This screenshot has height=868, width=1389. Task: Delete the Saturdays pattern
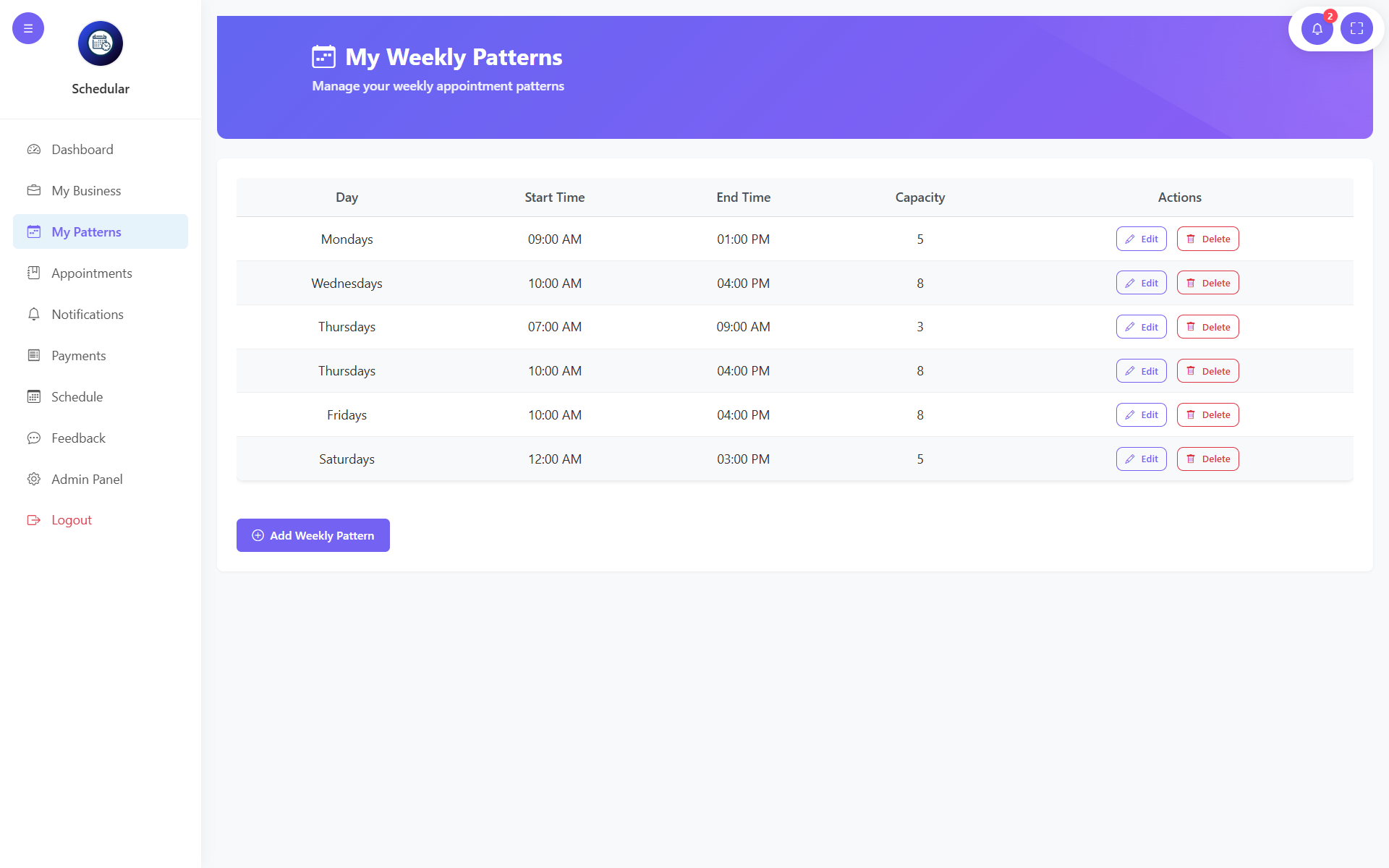click(x=1207, y=459)
